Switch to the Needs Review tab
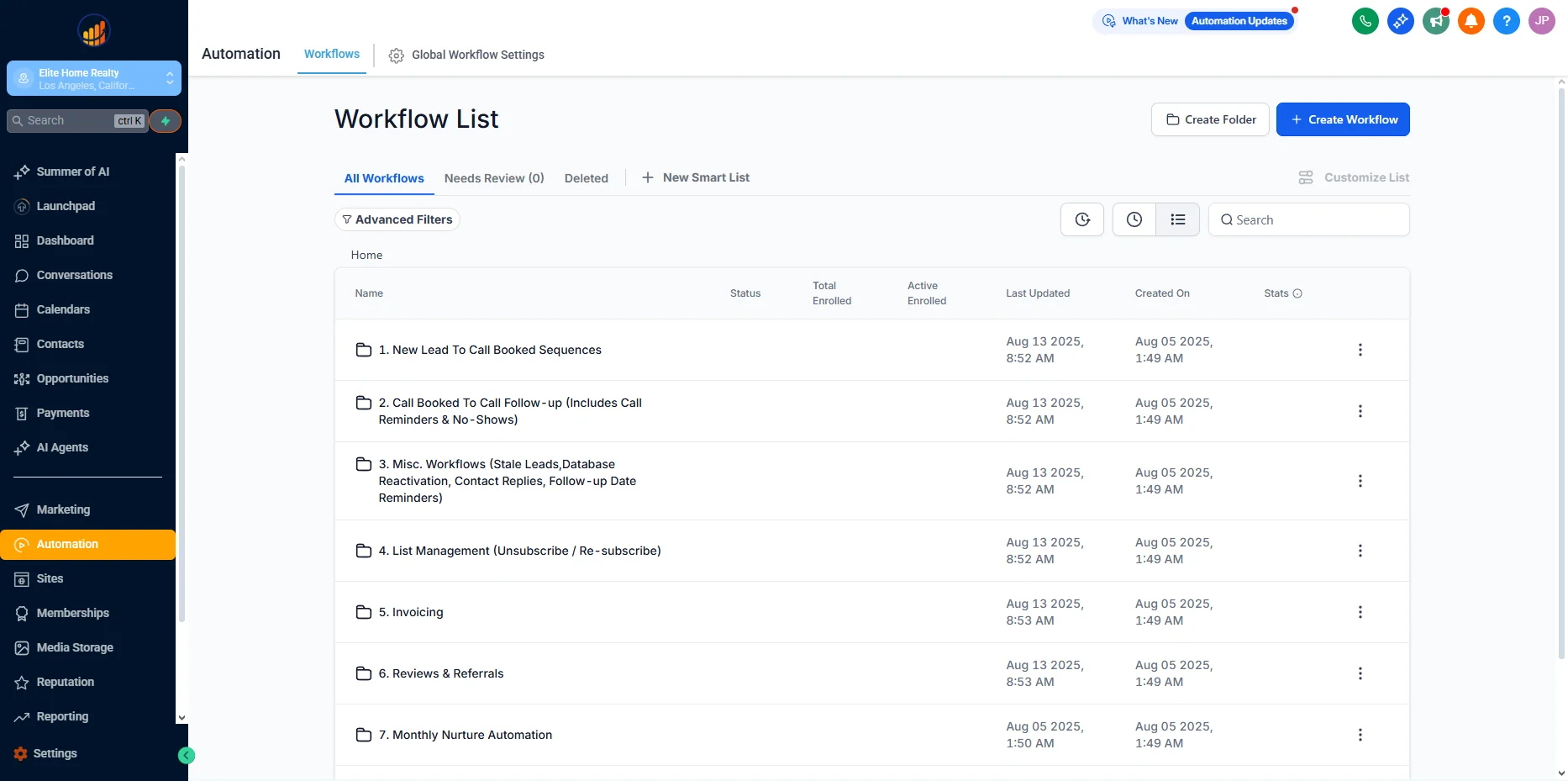The height and width of the screenshot is (781, 1568). (493, 178)
